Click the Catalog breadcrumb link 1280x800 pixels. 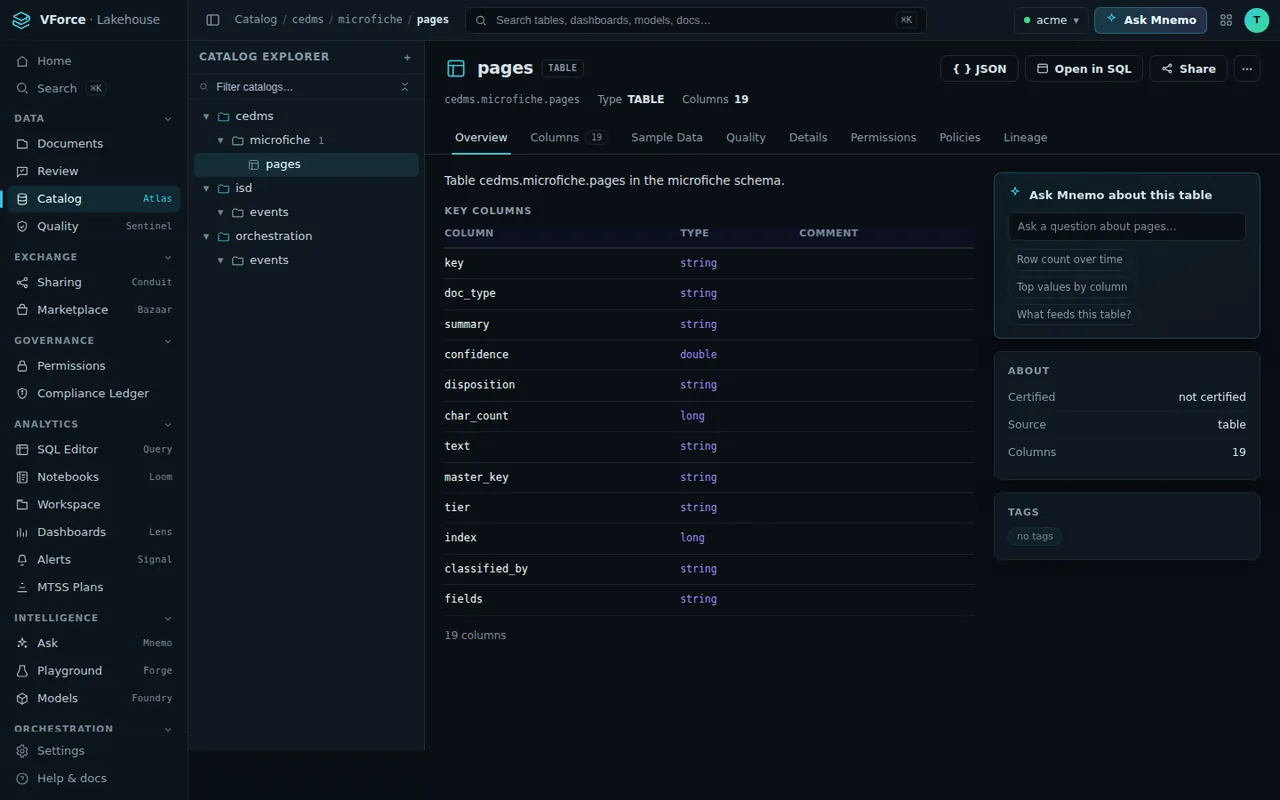point(255,20)
